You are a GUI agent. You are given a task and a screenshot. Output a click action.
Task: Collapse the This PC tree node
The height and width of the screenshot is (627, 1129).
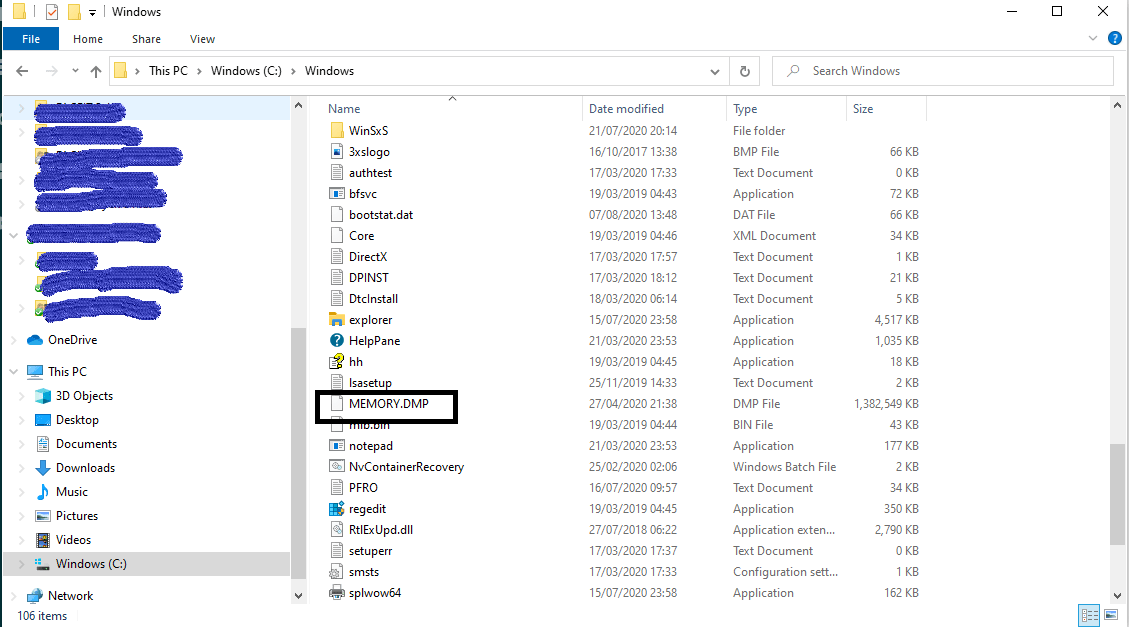point(14,371)
